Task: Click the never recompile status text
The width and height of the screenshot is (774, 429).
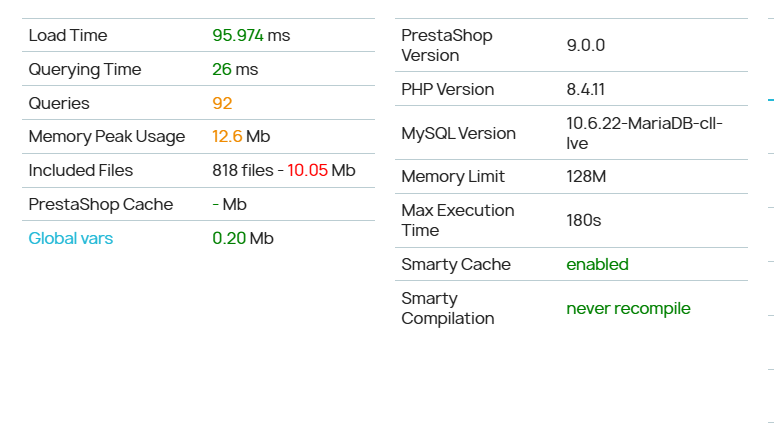Action: (x=628, y=309)
